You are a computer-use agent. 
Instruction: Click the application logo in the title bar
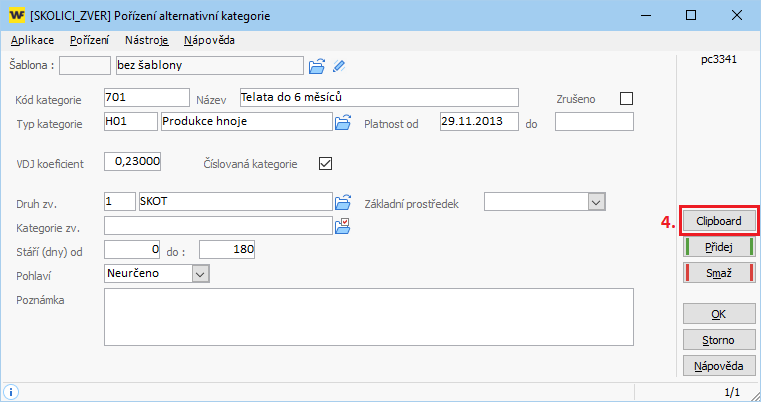pyautogui.click(x=16, y=16)
